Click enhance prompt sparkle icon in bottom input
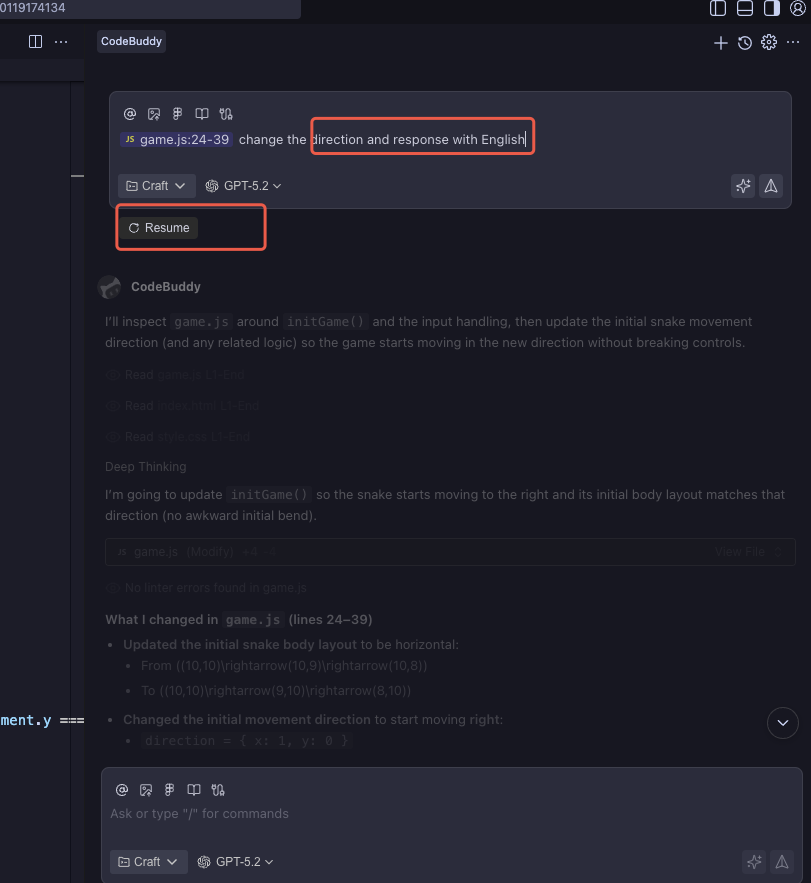The width and height of the screenshot is (811, 883). point(754,862)
